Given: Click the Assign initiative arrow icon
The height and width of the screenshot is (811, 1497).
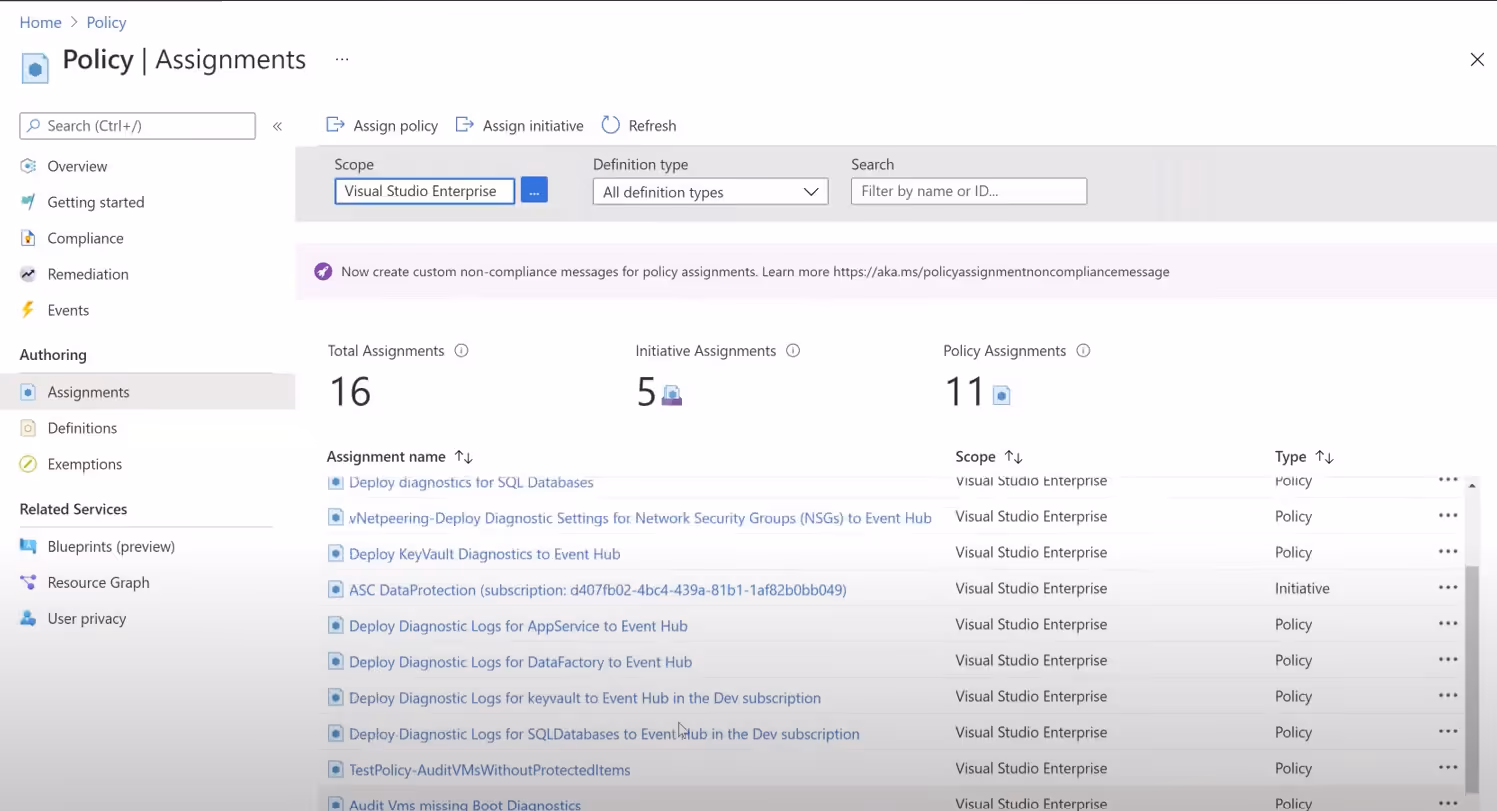Looking at the screenshot, I should (464, 125).
